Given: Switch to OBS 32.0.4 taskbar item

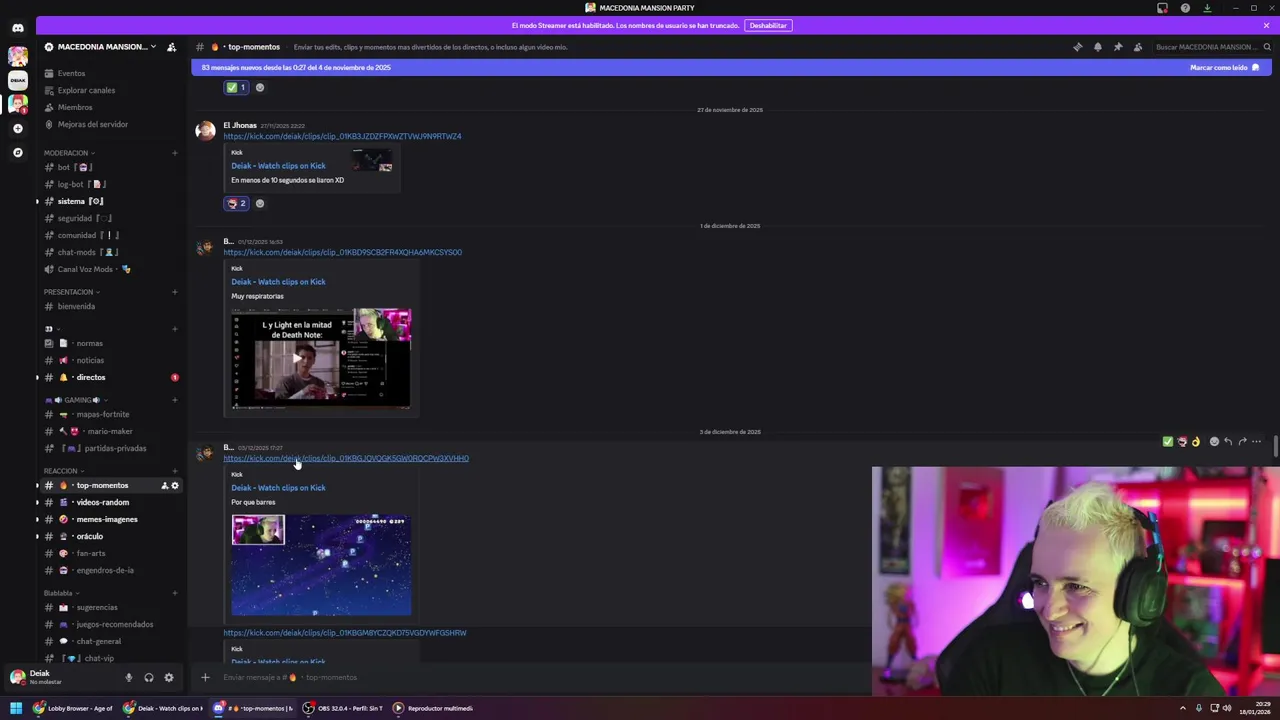Looking at the screenshot, I should coord(343,708).
